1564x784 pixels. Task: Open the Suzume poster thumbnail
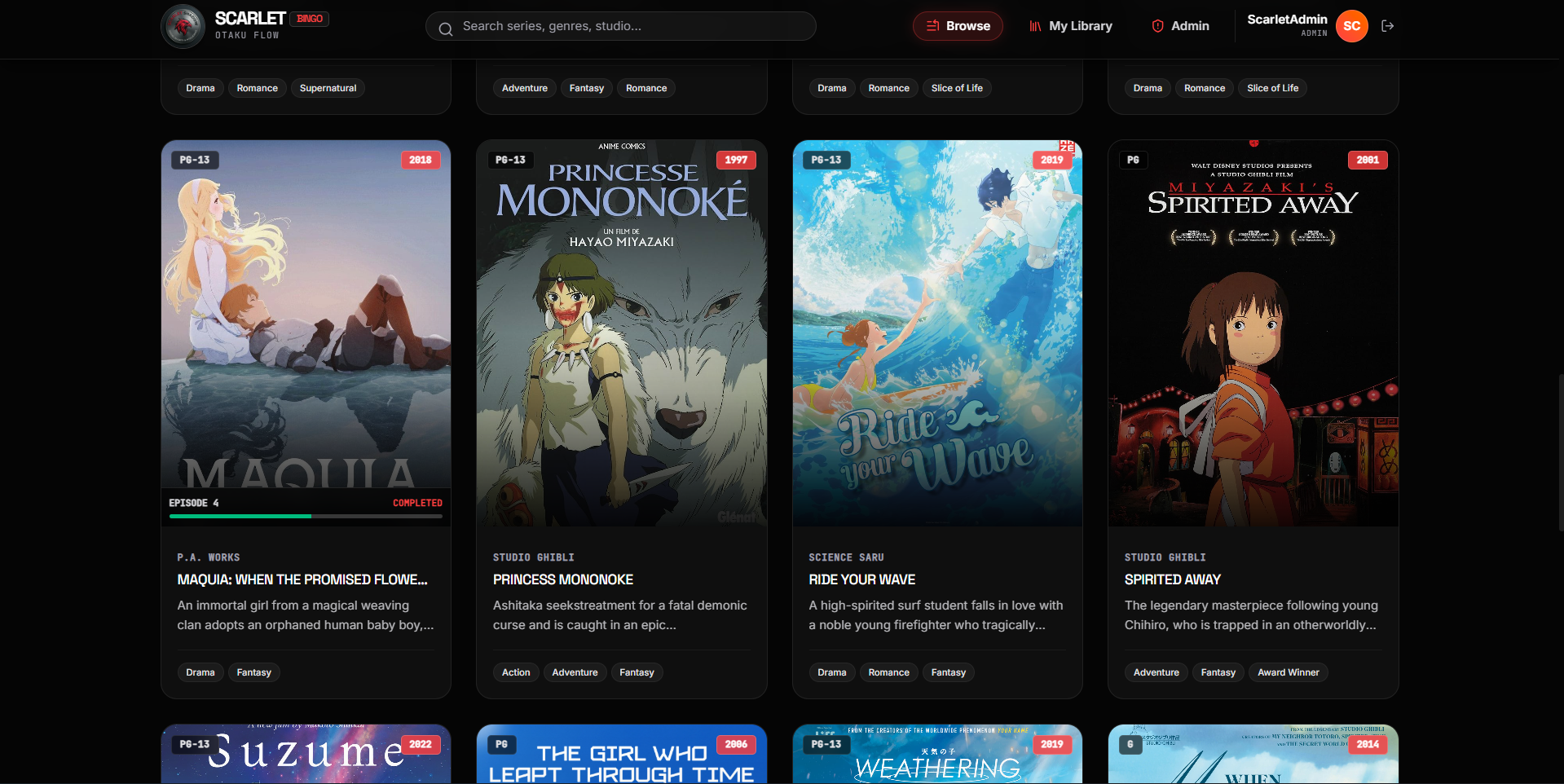(306, 754)
